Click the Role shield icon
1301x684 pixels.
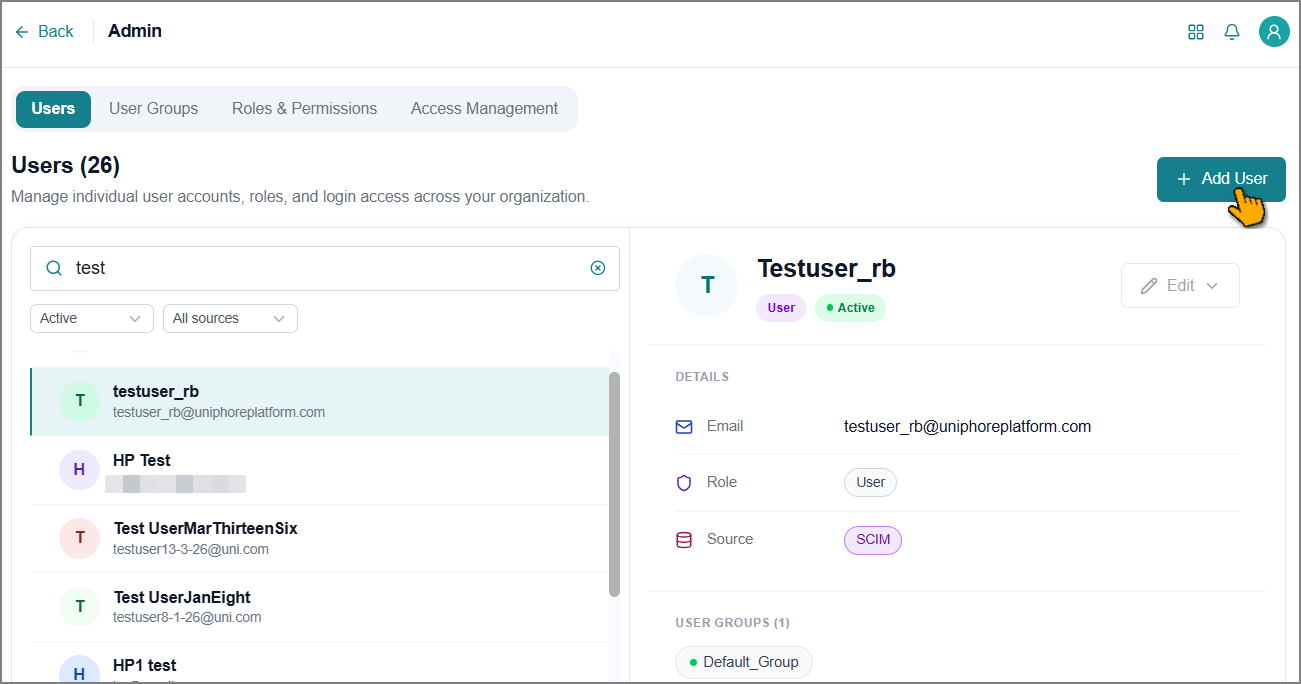click(684, 483)
